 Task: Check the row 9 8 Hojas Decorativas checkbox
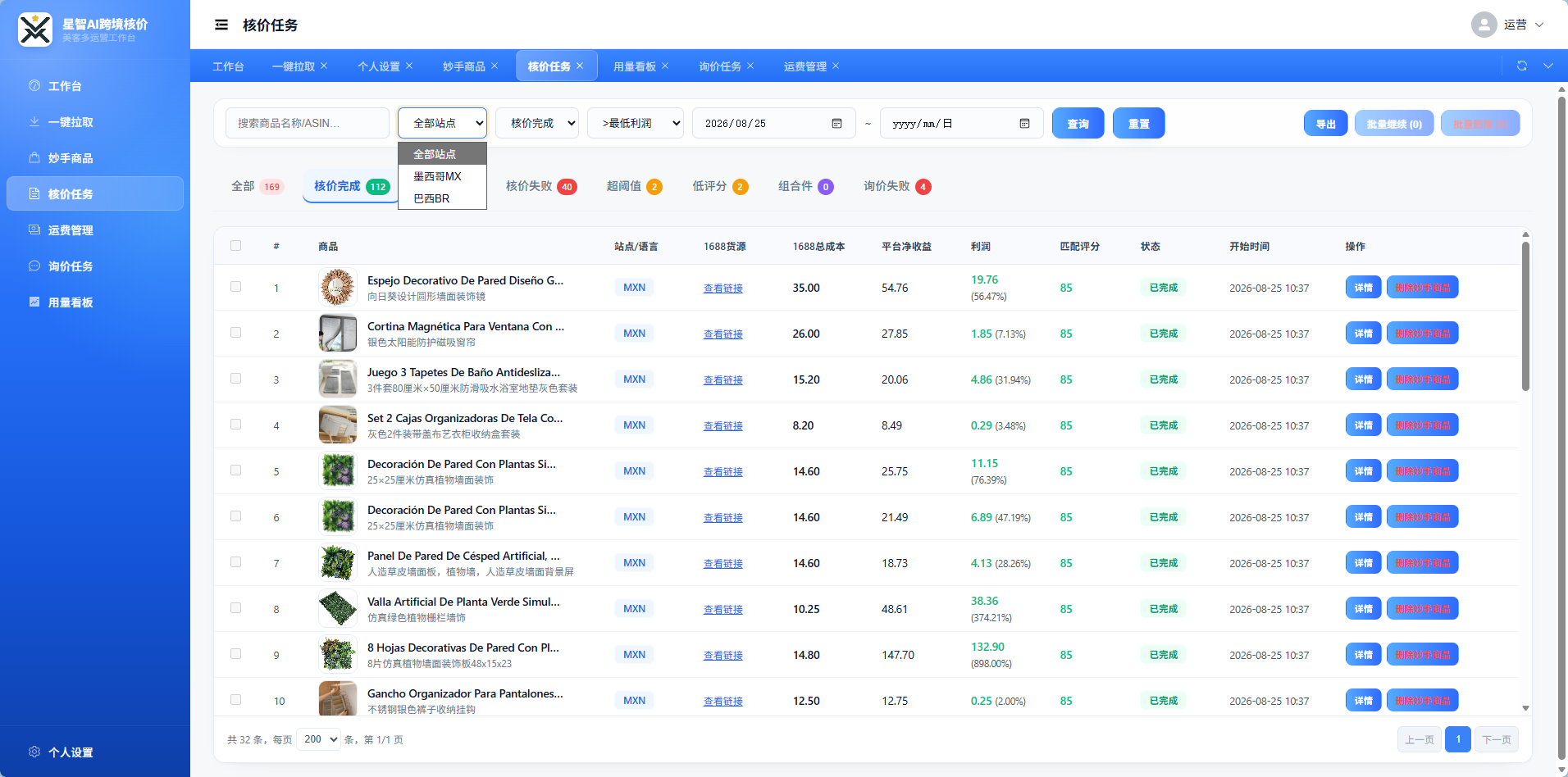coord(236,654)
